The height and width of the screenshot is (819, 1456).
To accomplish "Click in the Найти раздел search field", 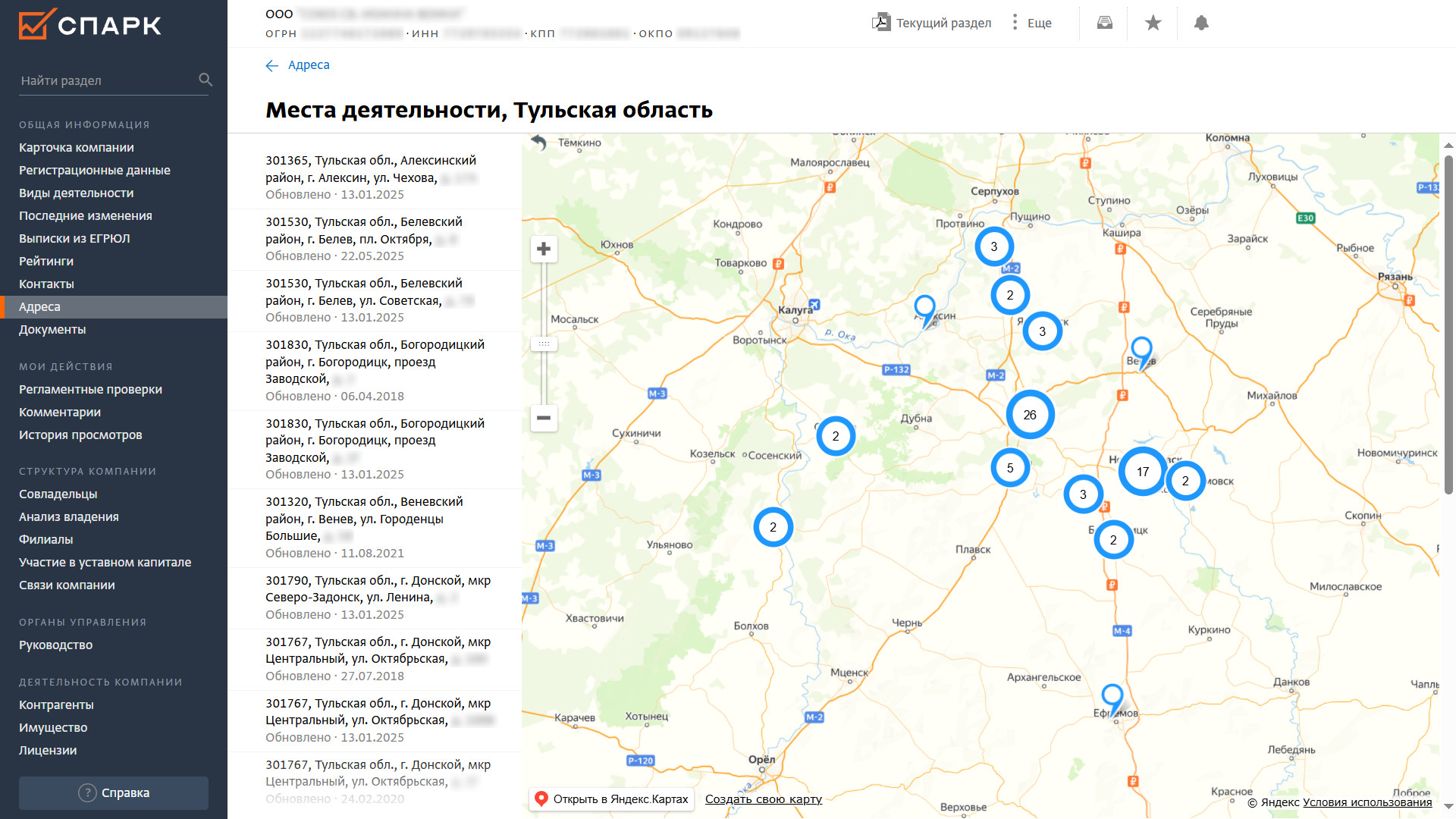I will pos(106,80).
